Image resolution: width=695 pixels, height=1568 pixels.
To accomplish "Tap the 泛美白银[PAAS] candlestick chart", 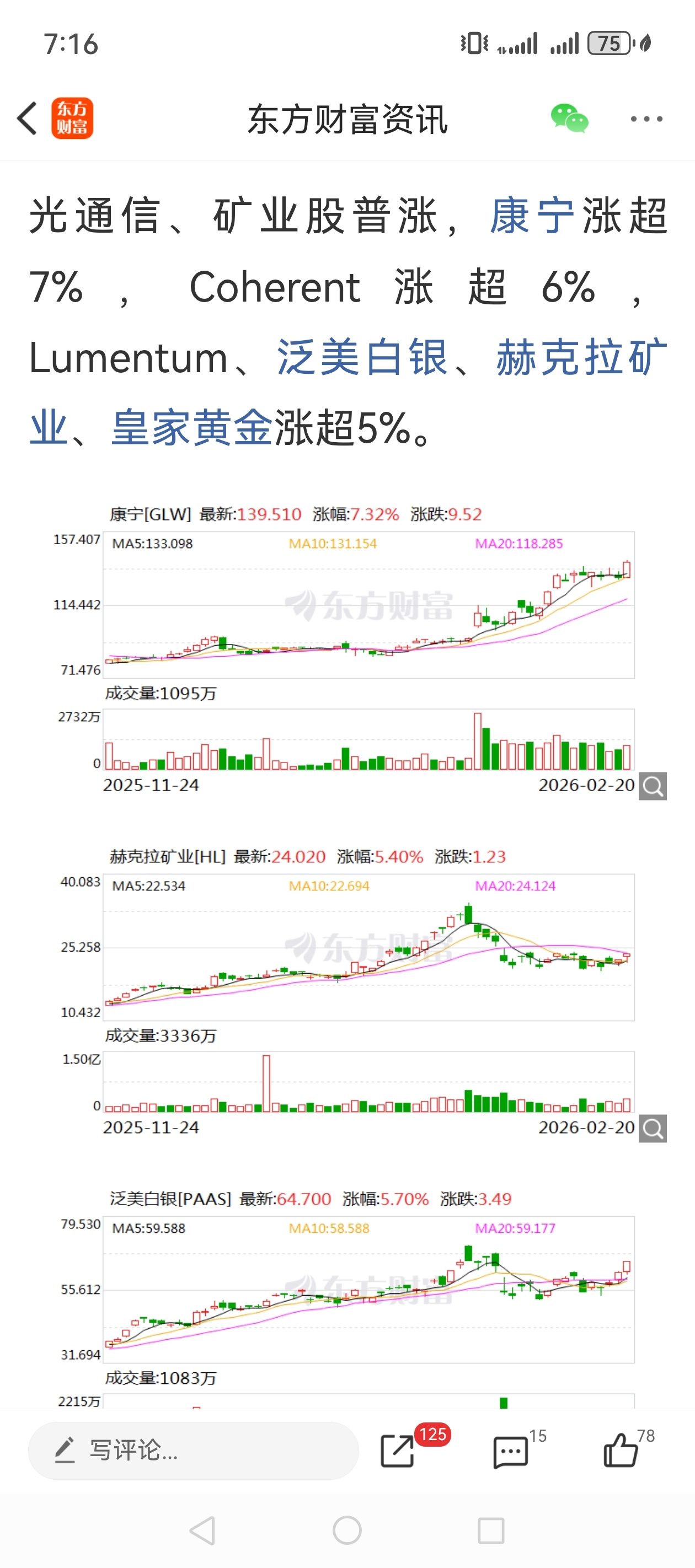I will coord(368,1288).
